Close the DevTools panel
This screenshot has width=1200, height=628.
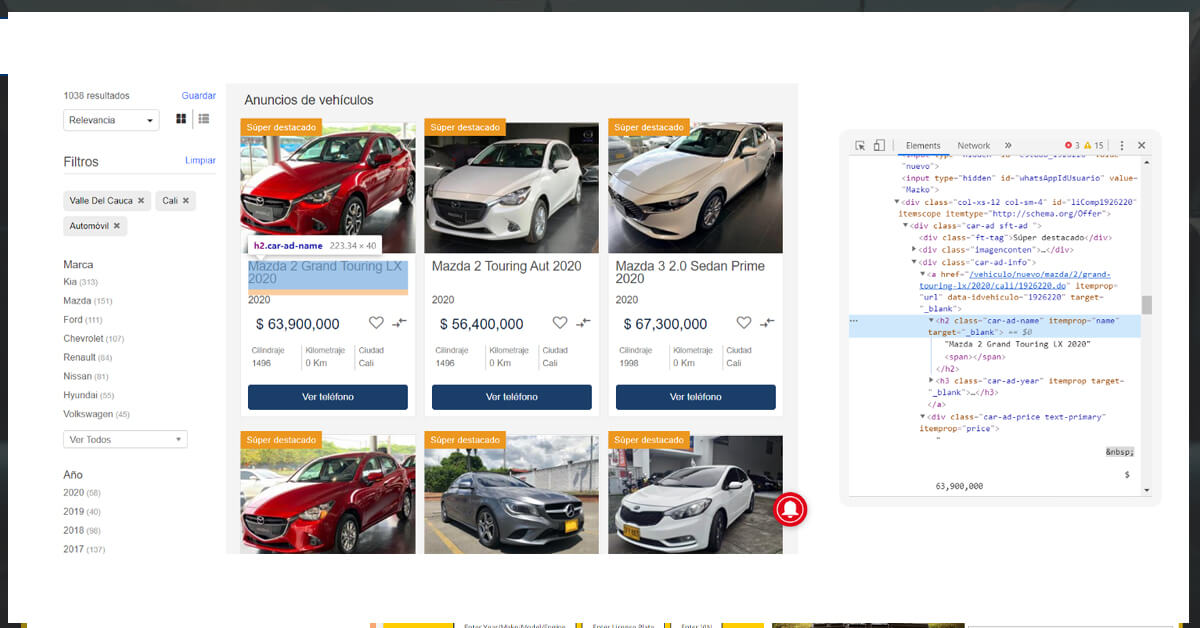click(1142, 145)
